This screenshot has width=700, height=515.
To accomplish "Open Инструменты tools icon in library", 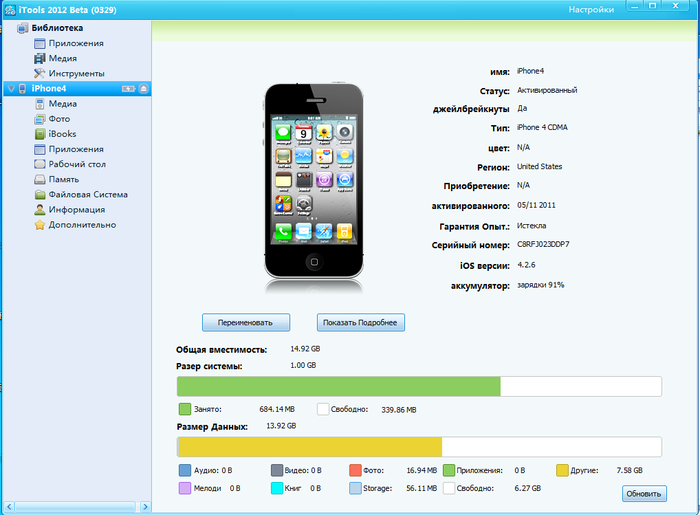I will (40, 73).
